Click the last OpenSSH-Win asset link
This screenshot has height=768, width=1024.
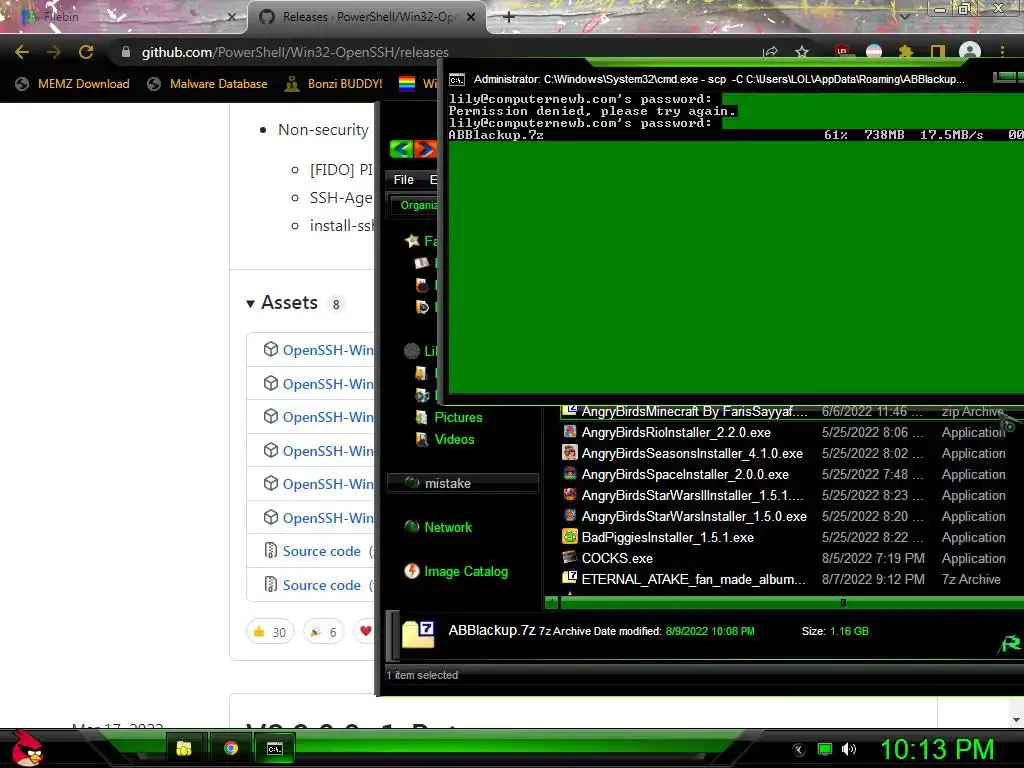click(328, 518)
